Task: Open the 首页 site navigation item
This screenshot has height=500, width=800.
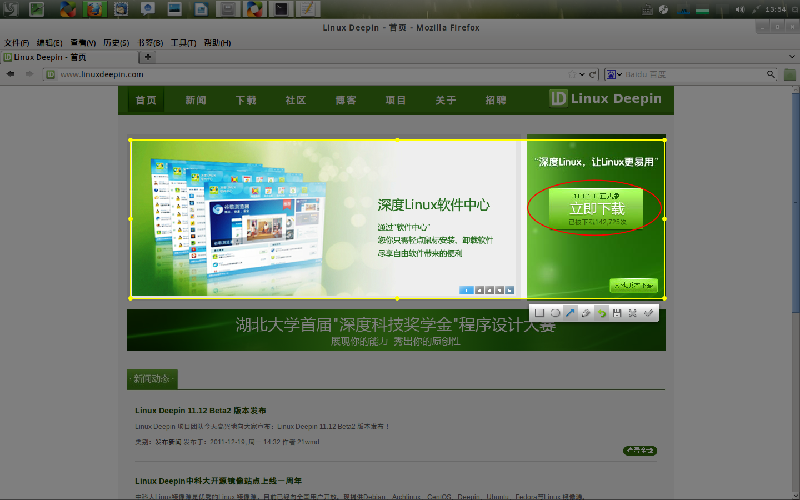Action: tap(146, 100)
